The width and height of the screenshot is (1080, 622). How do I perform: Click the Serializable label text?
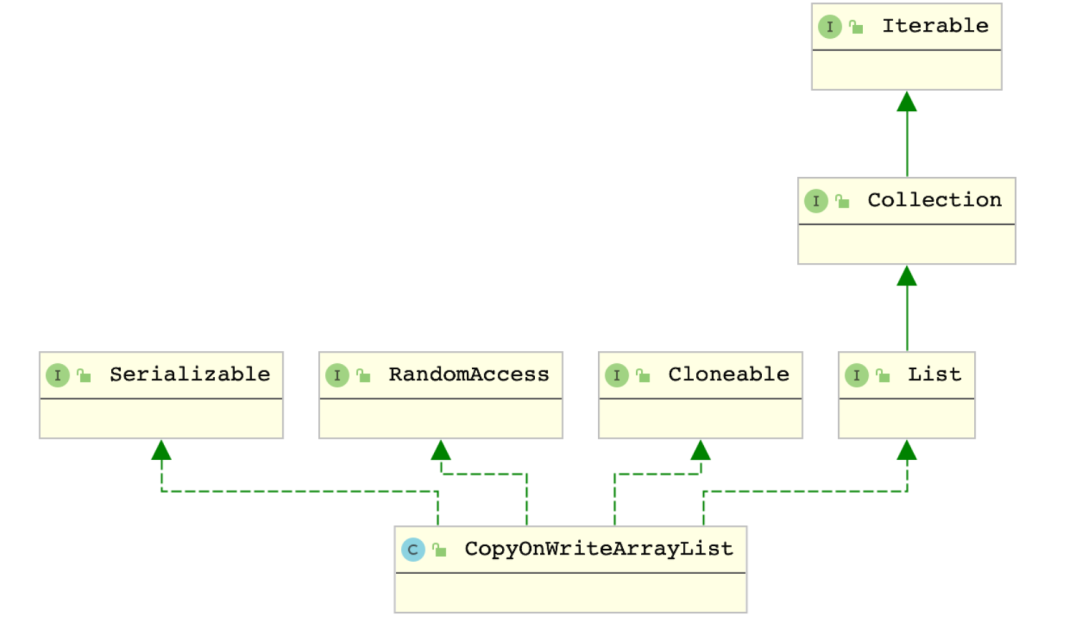(189, 375)
